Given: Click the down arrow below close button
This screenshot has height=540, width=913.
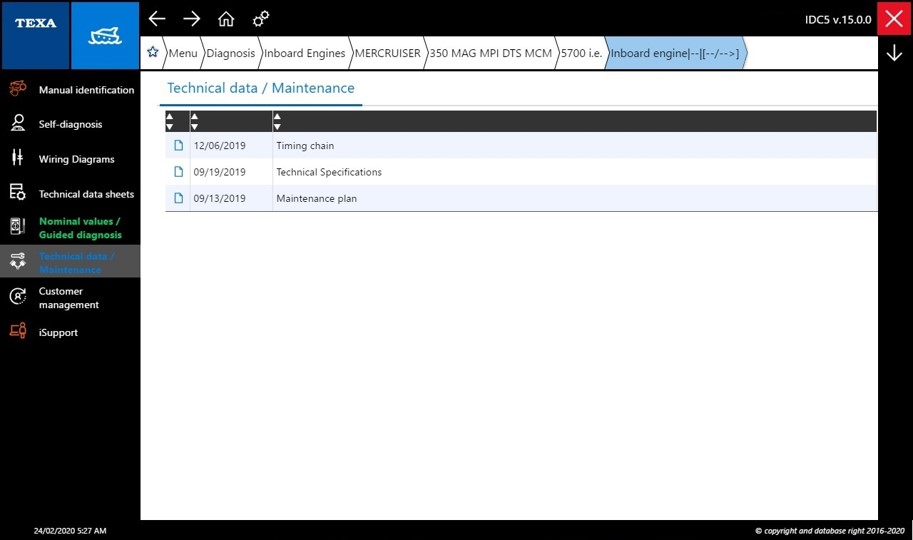Looking at the screenshot, I should click(x=894, y=53).
